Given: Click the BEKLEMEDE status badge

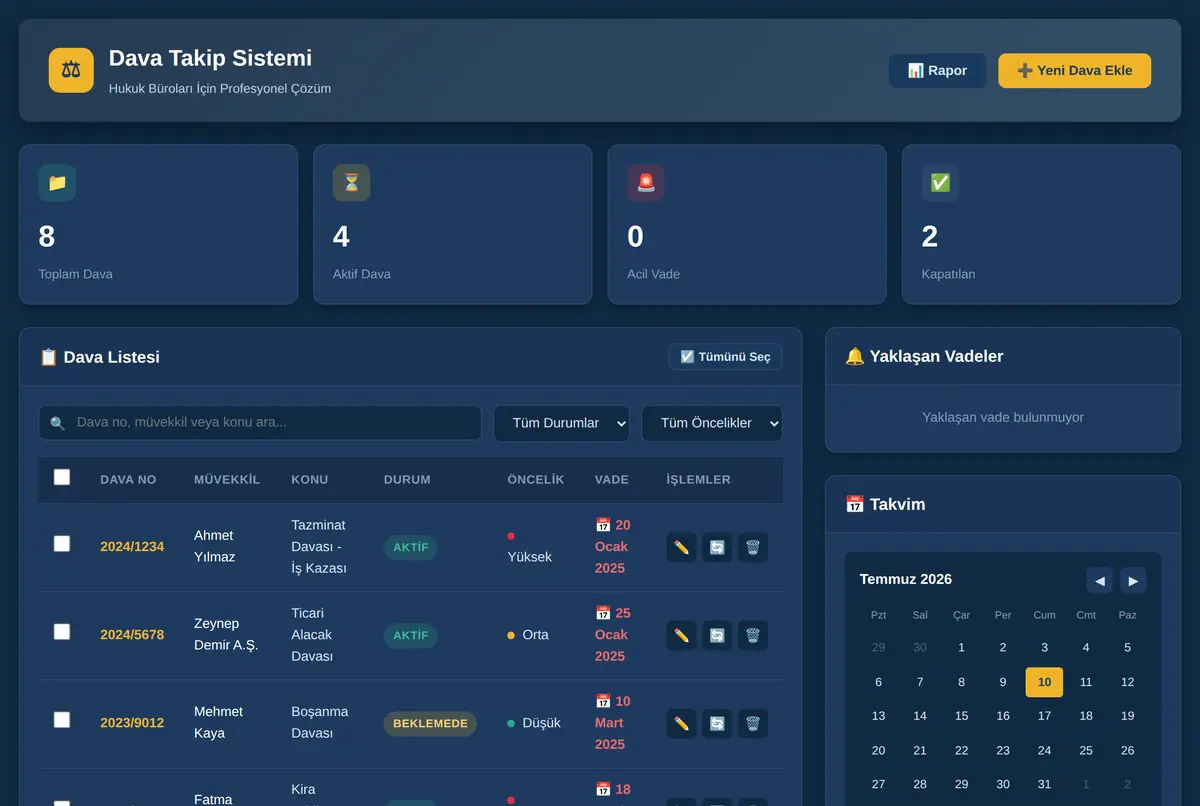Looking at the screenshot, I should [430, 724].
